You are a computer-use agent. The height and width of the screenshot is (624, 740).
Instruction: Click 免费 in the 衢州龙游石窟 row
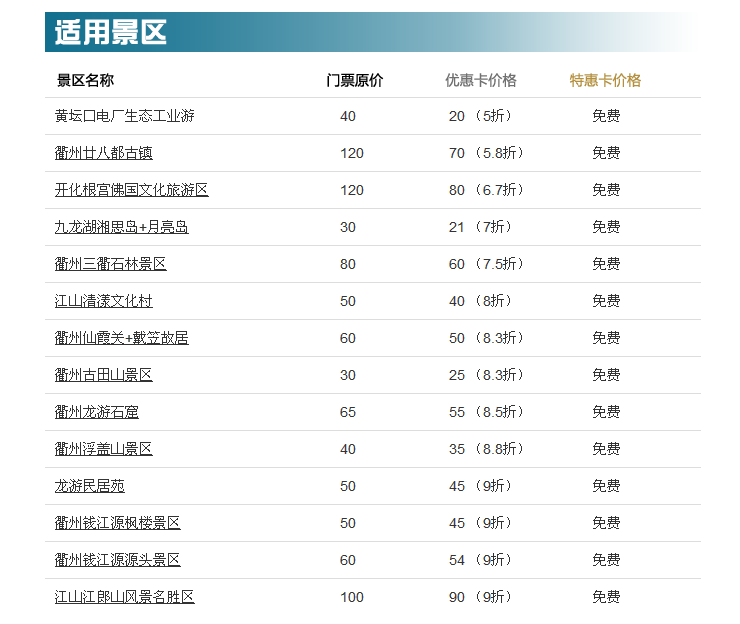tap(606, 412)
